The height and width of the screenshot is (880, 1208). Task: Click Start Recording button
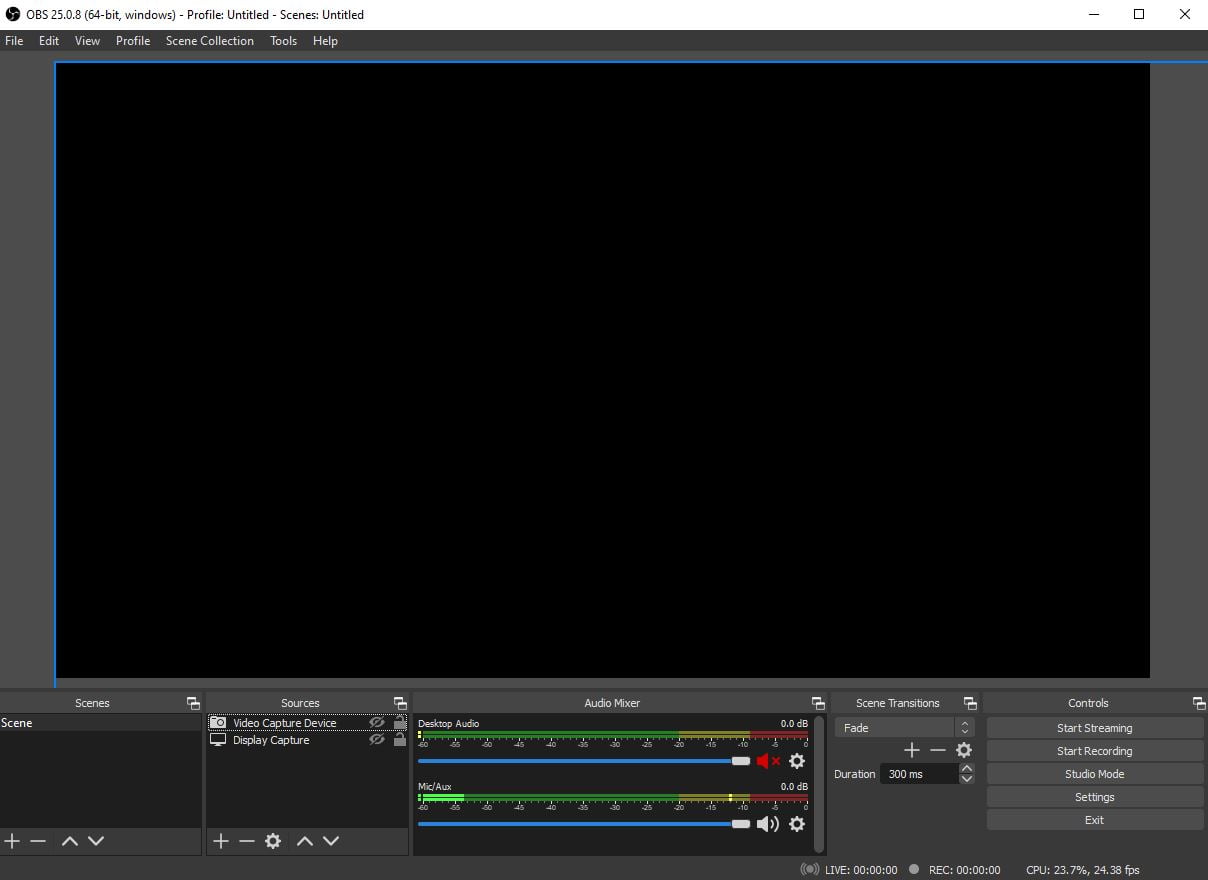(x=1095, y=751)
